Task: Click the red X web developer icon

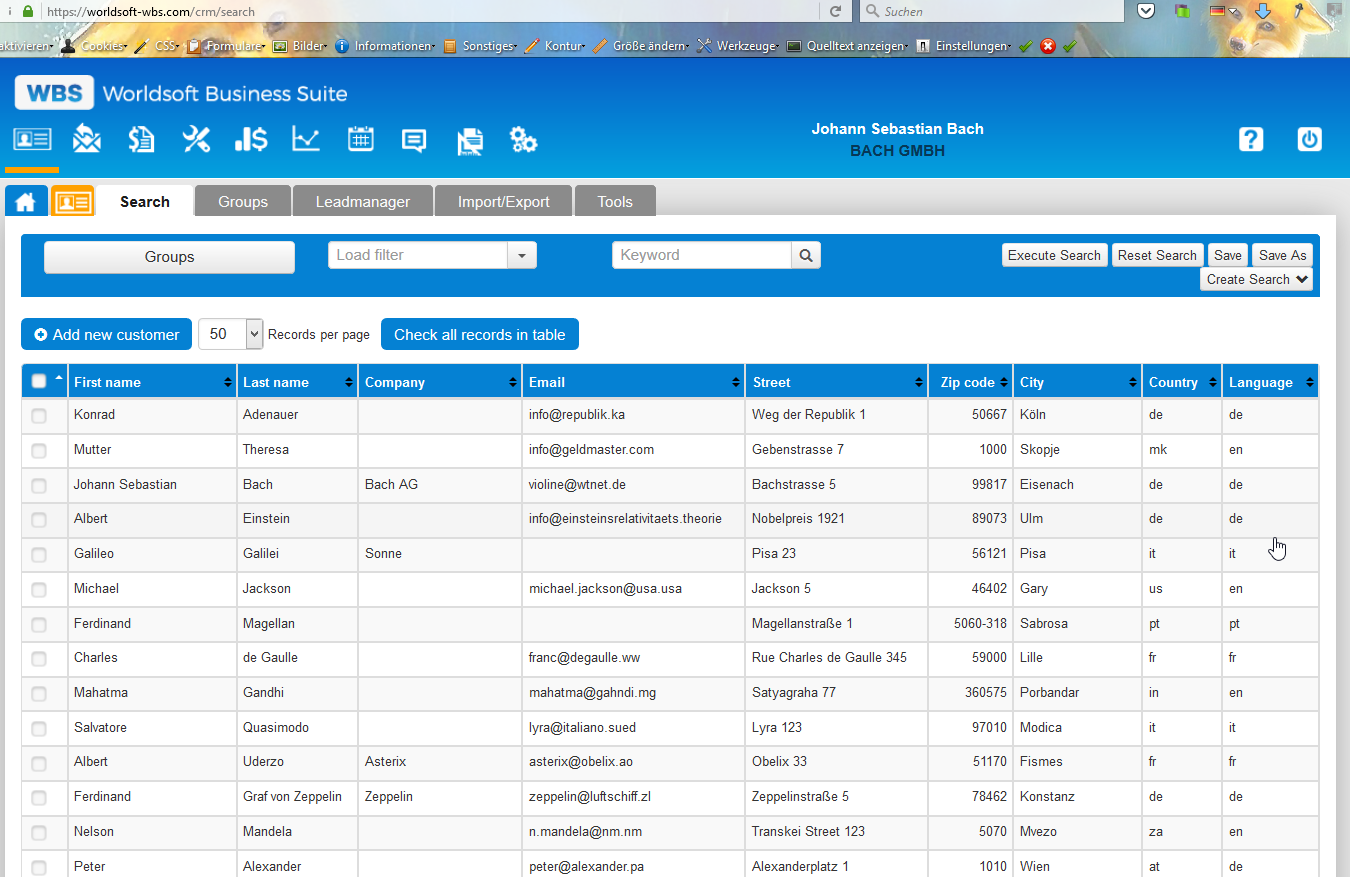Action: tap(1048, 46)
